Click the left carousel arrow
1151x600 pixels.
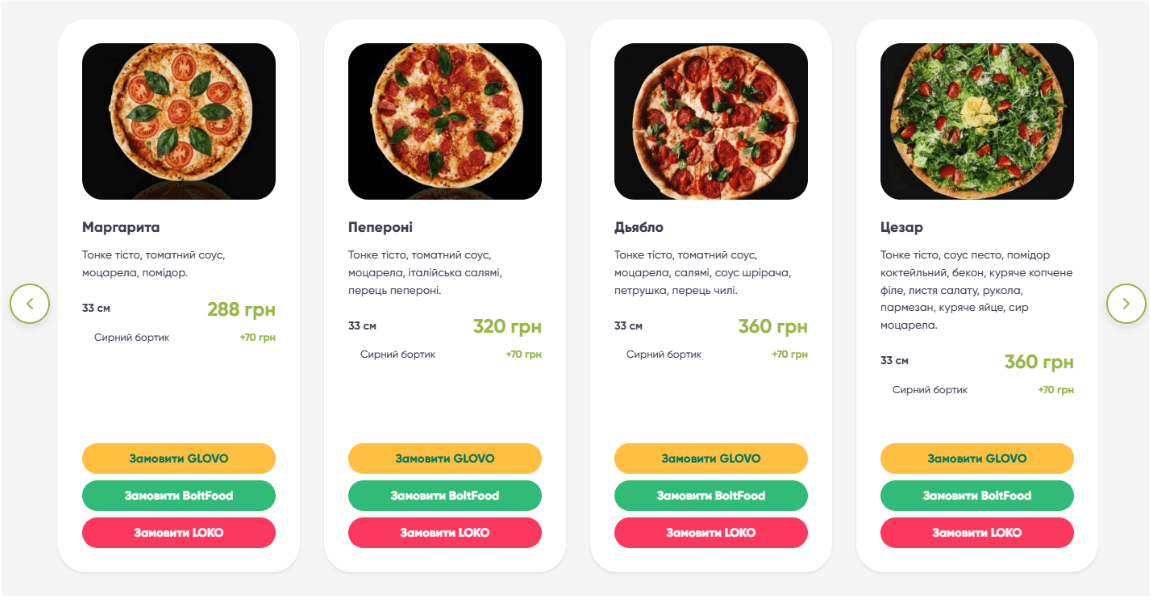30,304
